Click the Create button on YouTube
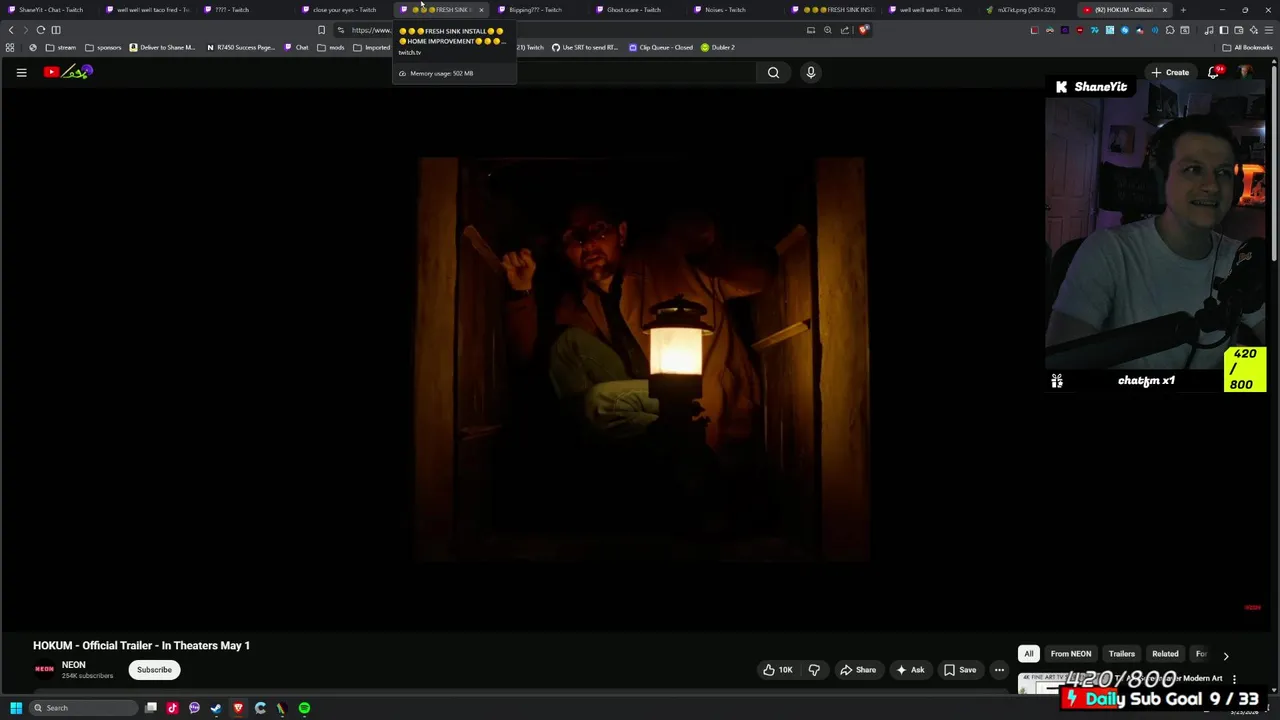1280x720 pixels. point(1170,72)
